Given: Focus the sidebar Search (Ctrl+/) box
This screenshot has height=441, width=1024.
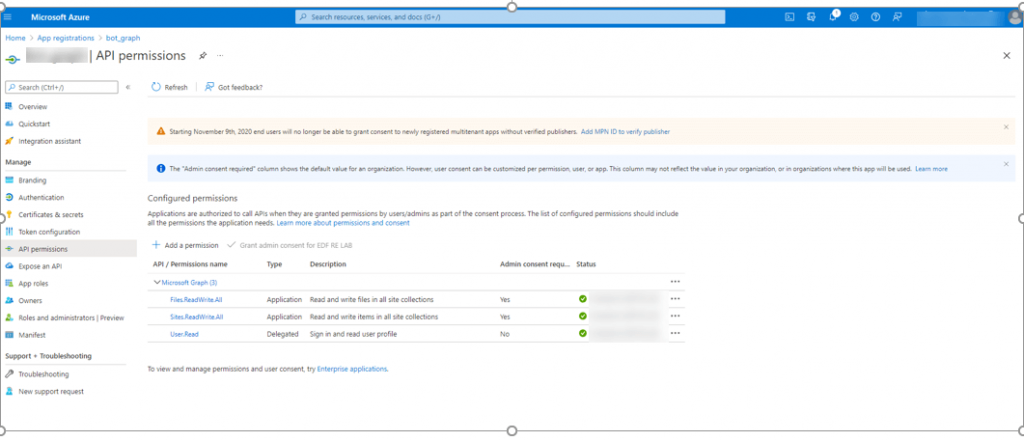Looking at the screenshot, I should [61, 87].
